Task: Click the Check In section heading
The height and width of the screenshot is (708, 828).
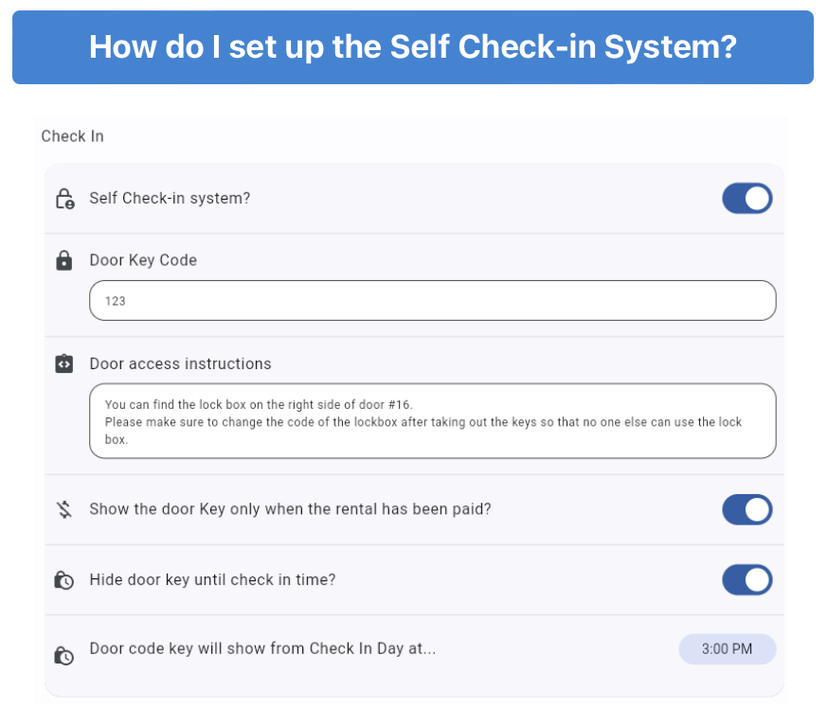Action: coord(72,136)
